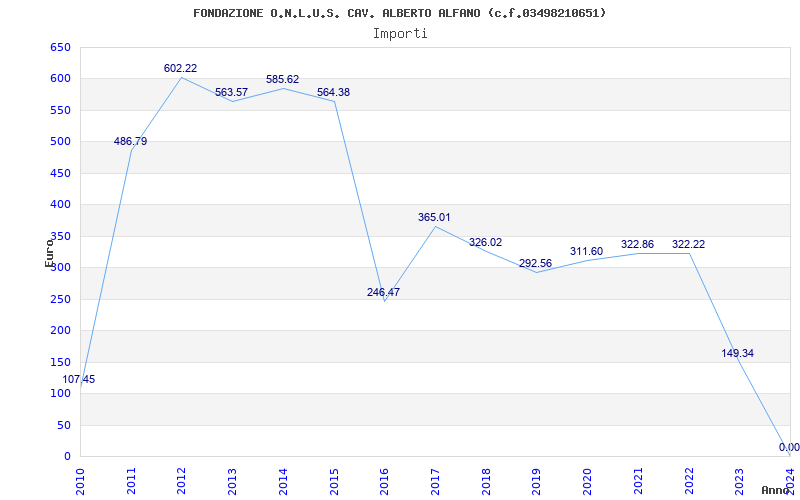
Task: Click the 300 y-axis tick label
Action: [60, 267]
